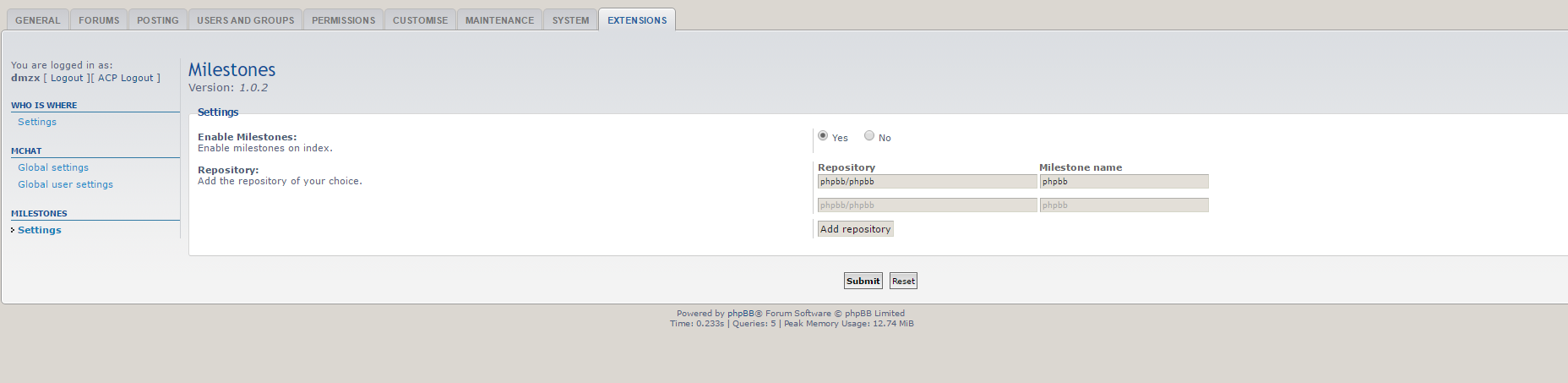Open the General tab
The width and height of the screenshot is (1568, 383).
pos(38,20)
